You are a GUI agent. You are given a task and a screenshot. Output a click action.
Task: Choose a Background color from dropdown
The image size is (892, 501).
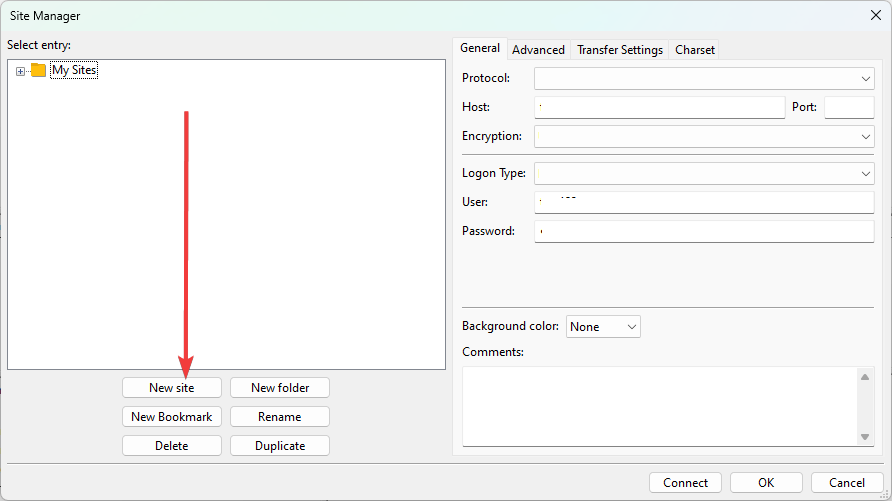(x=603, y=327)
